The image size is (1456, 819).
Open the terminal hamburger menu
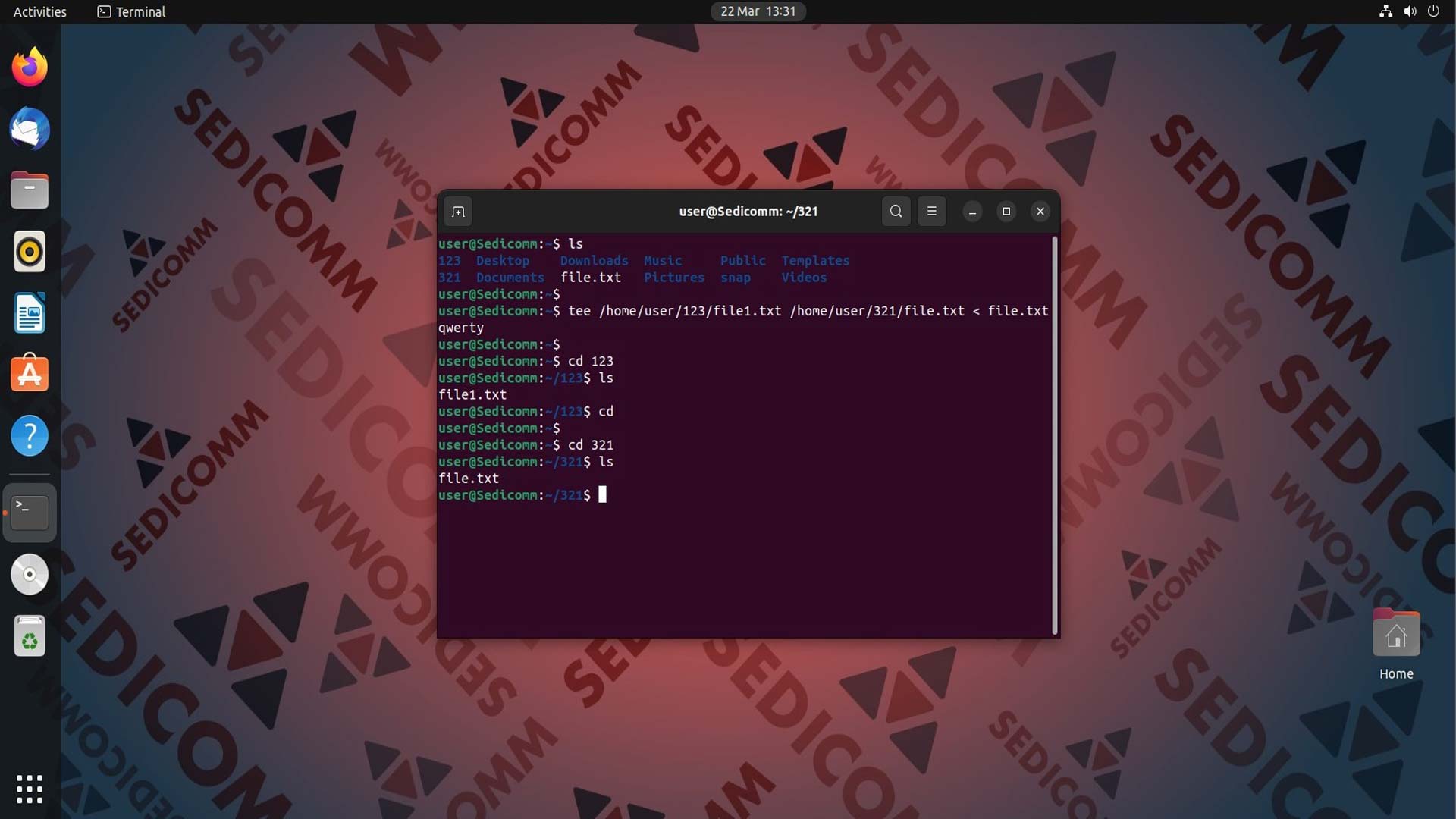932,212
